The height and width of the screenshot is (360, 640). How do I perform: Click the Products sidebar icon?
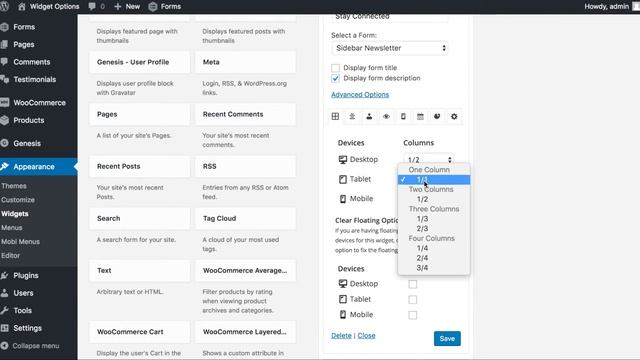[4, 120]
